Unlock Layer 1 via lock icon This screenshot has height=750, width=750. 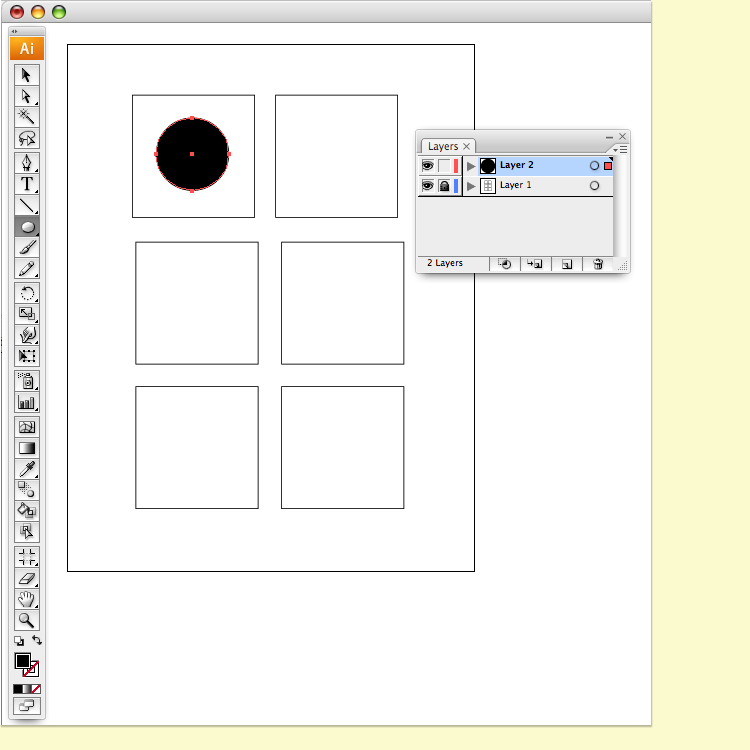coord(444,186)
